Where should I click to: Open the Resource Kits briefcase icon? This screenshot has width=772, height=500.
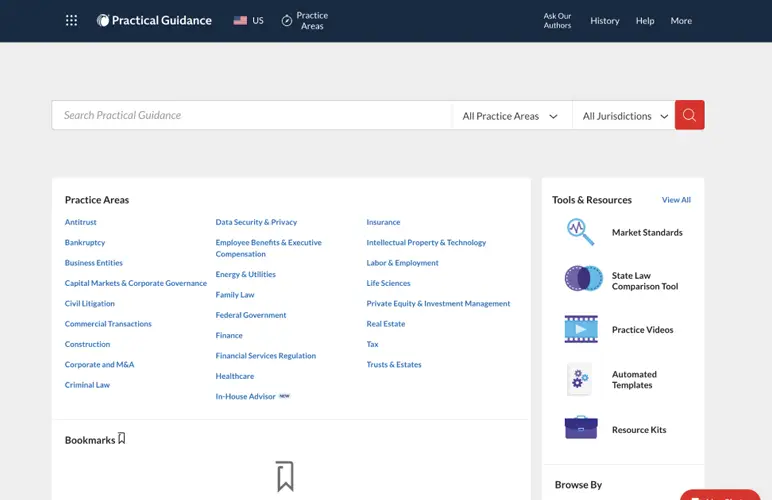click(x=581, y=428)
